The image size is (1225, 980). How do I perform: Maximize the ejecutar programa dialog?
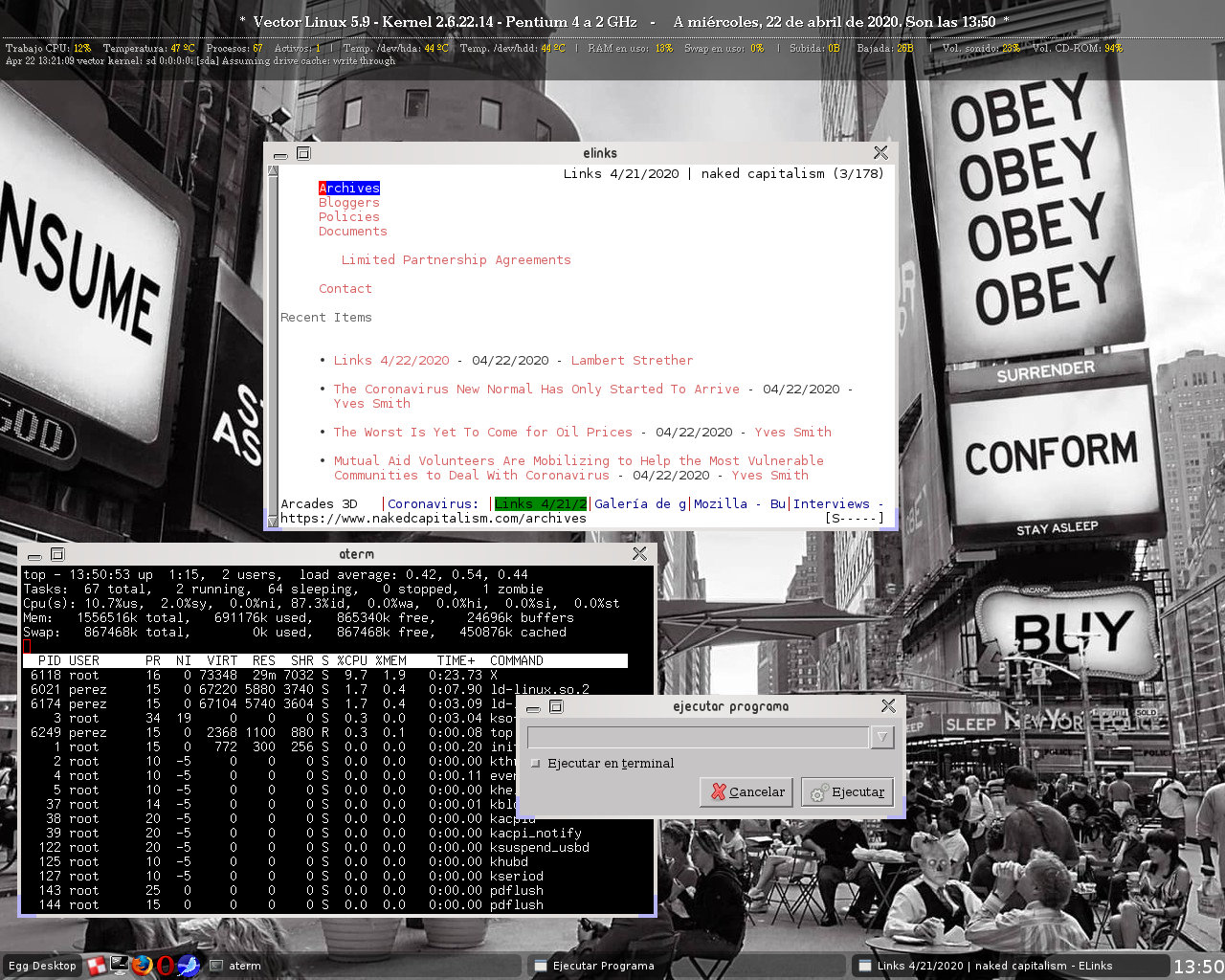(x=556, y=706)
